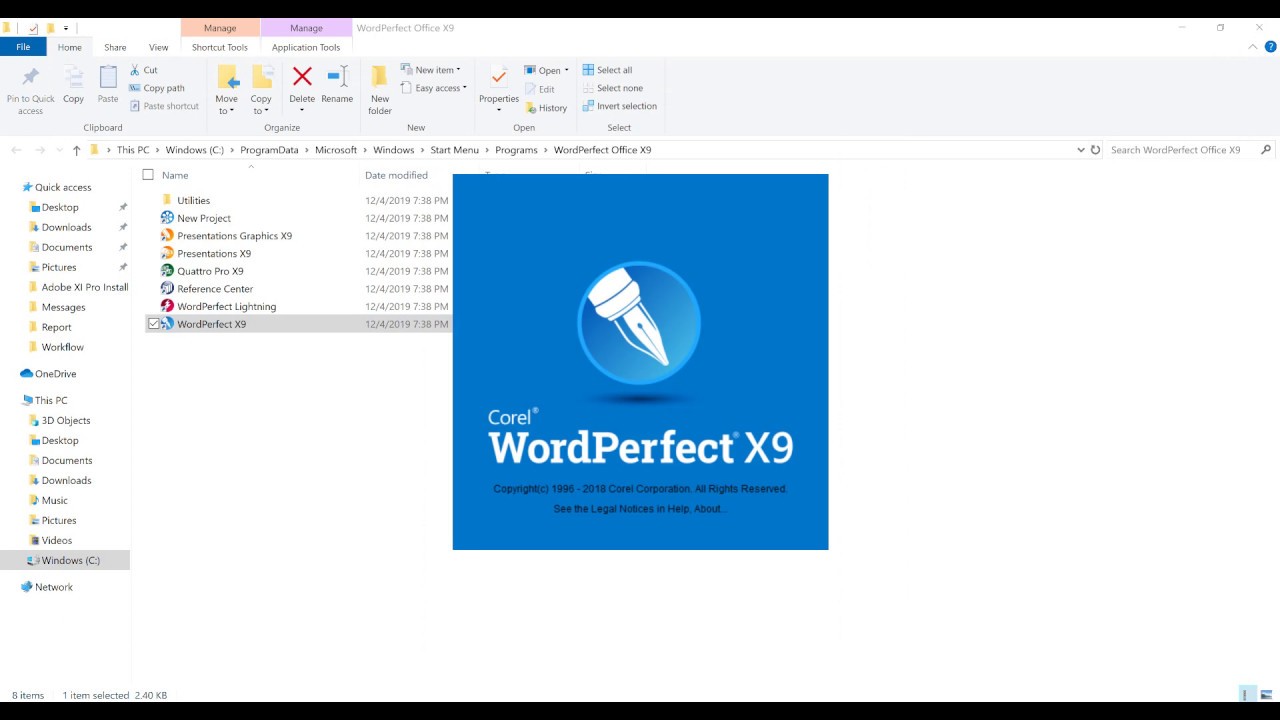Open the Shortcut Tools tab
The width and height of the screenshot is (1280, 720).
[220, 47]
